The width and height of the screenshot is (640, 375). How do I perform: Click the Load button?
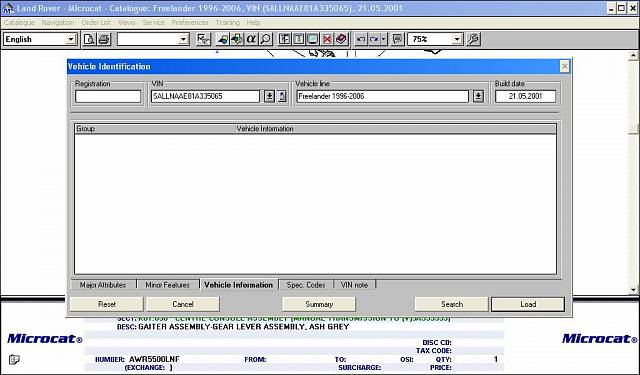tap(528, 304)
